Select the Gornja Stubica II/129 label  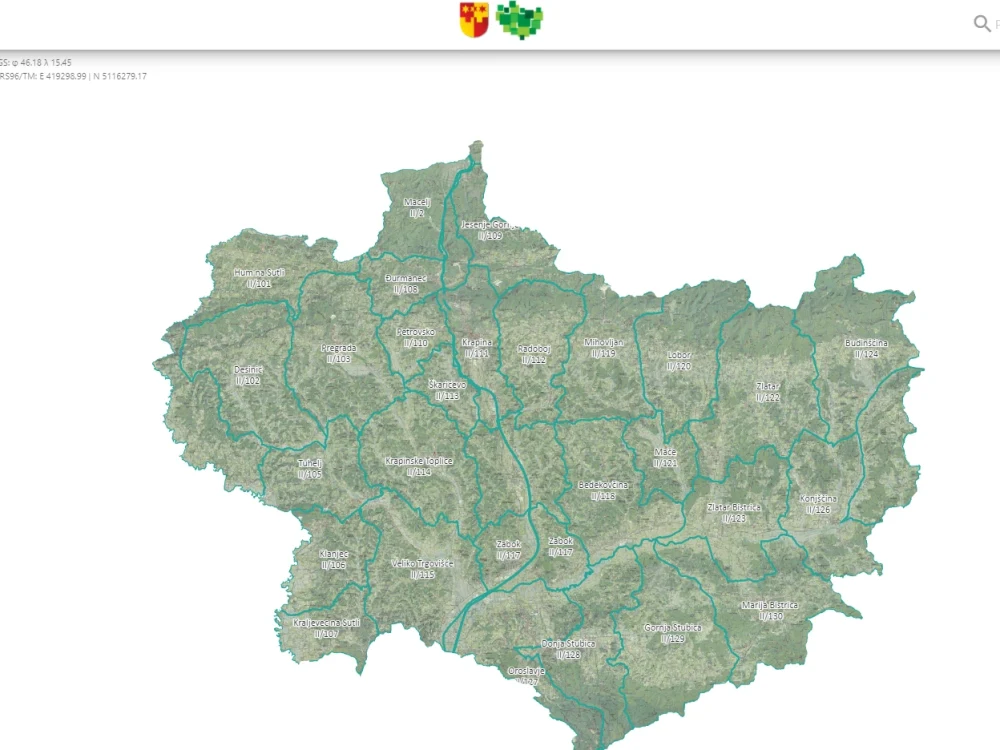pos(673,633)
